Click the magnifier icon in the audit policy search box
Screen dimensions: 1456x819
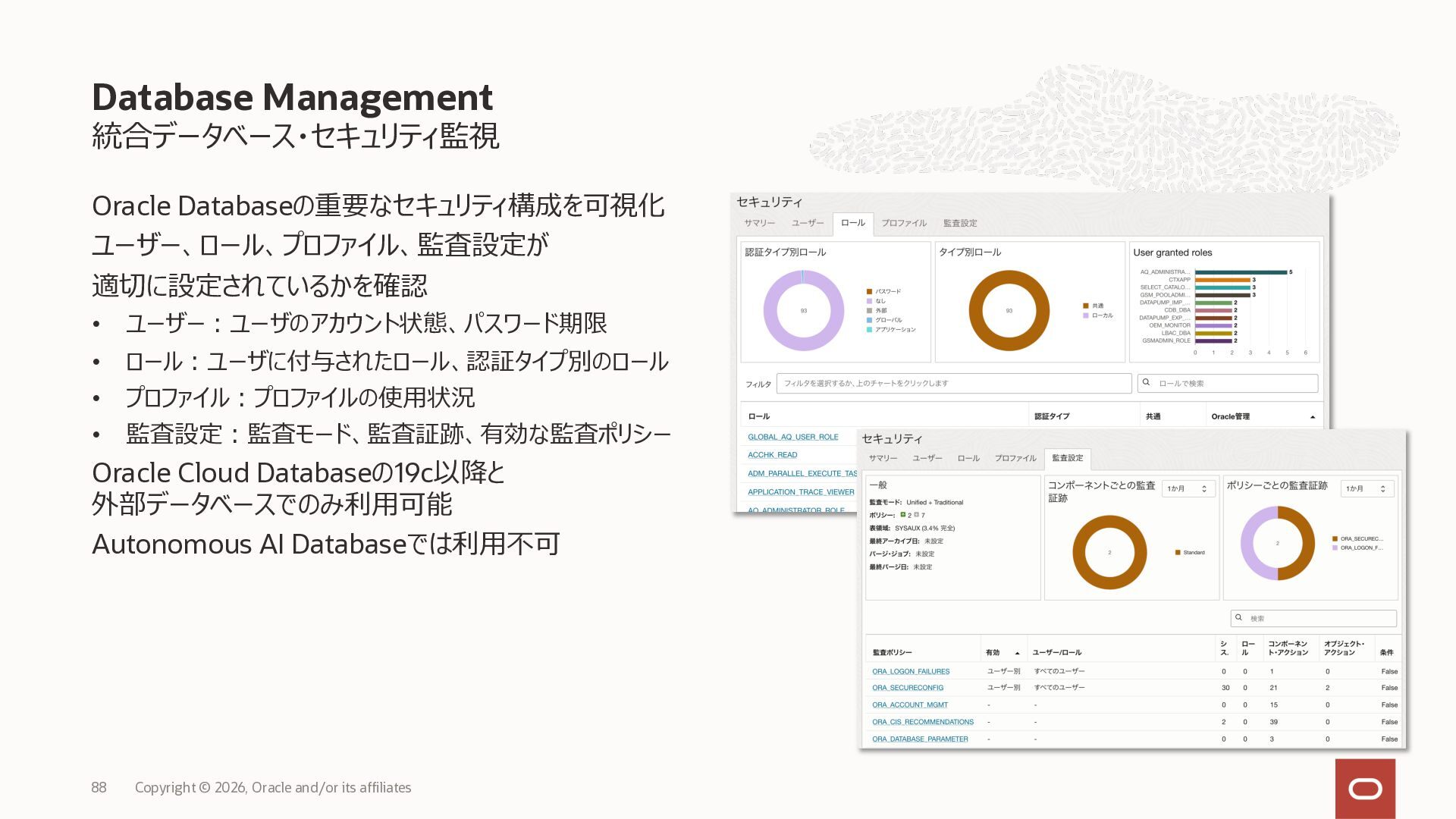click(1239, 618)
